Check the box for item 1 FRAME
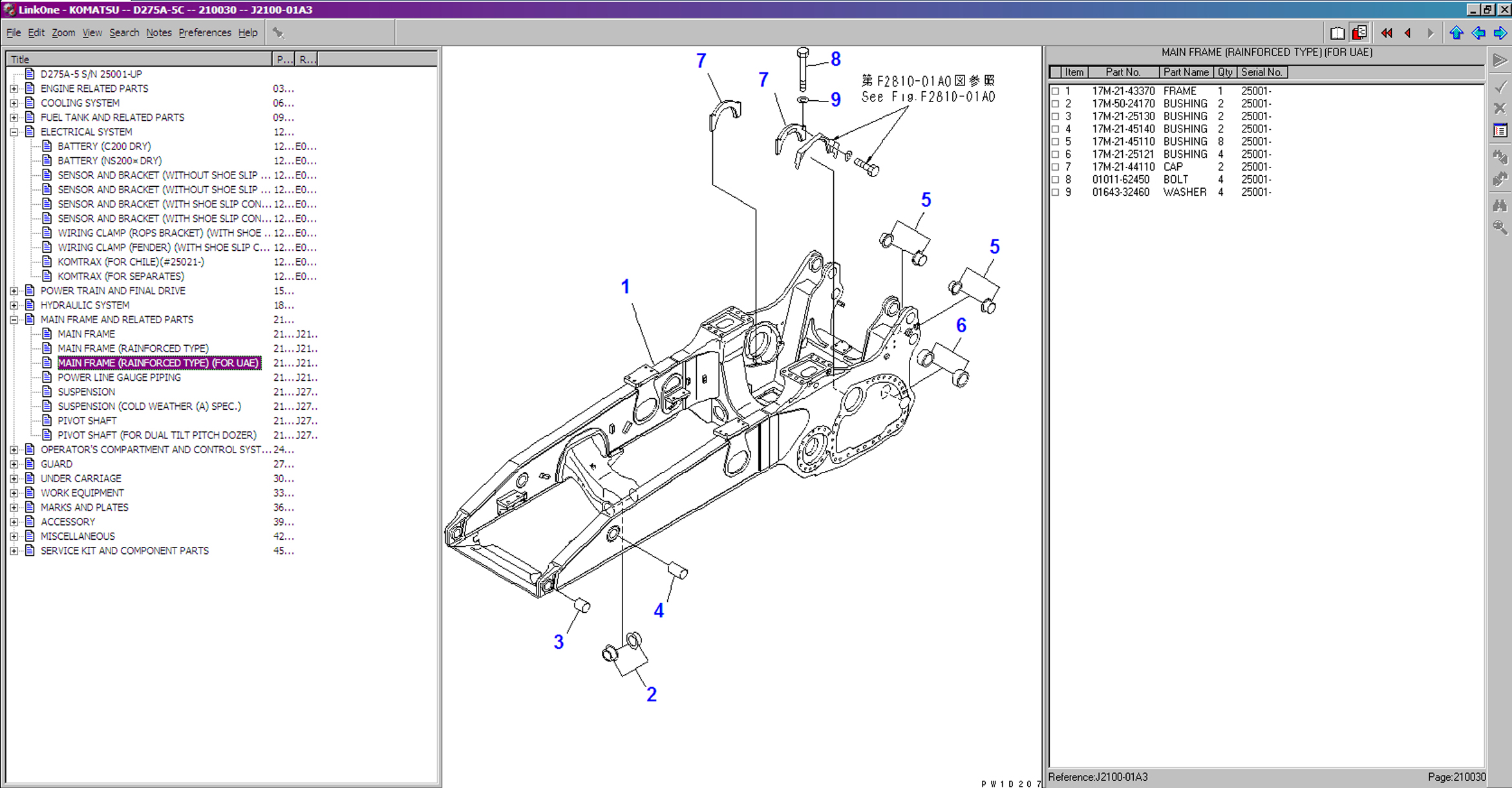 (x=1055, y=91)
